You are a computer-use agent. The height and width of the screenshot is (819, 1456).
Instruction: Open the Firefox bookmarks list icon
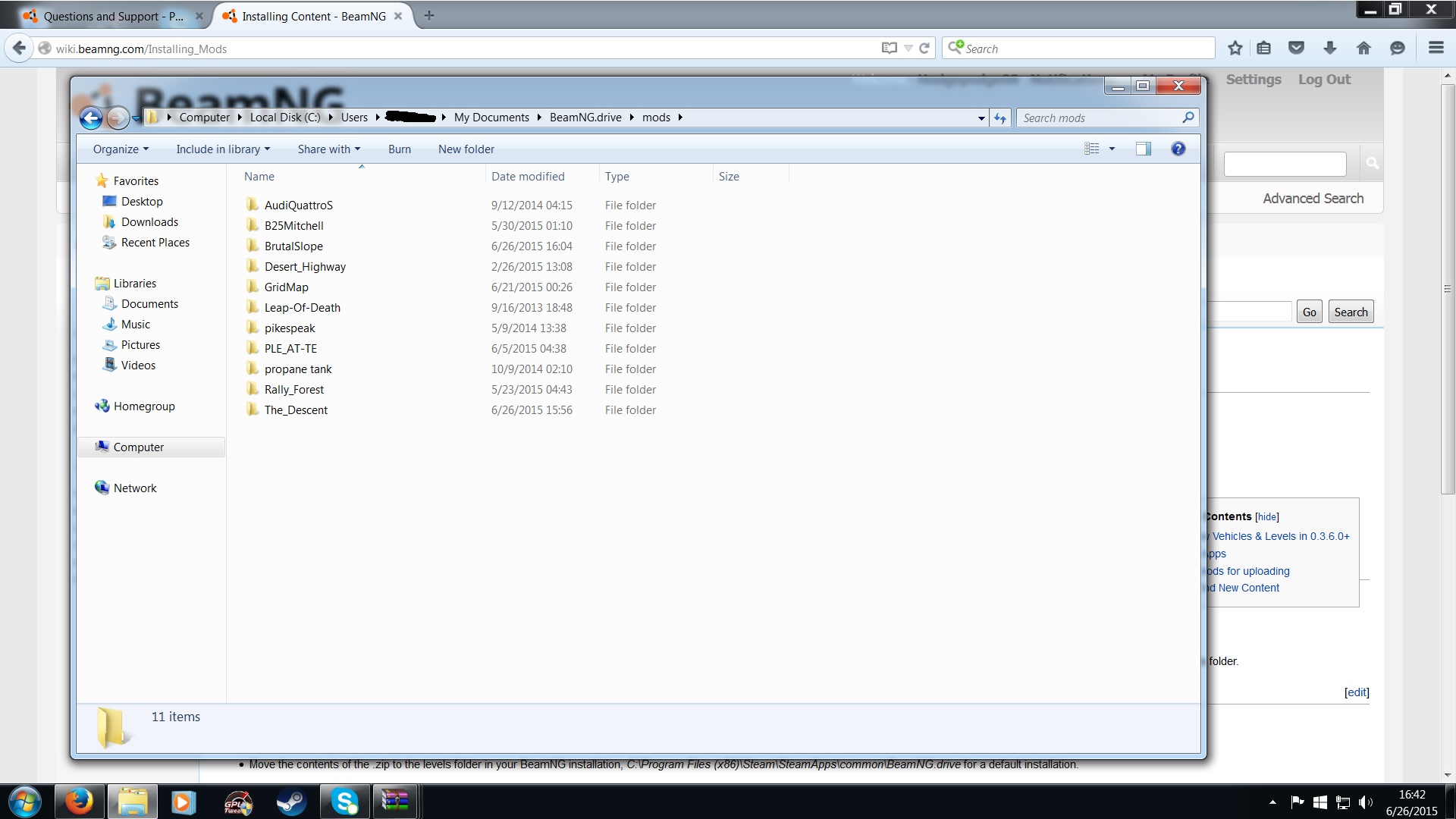point(1263,49)
